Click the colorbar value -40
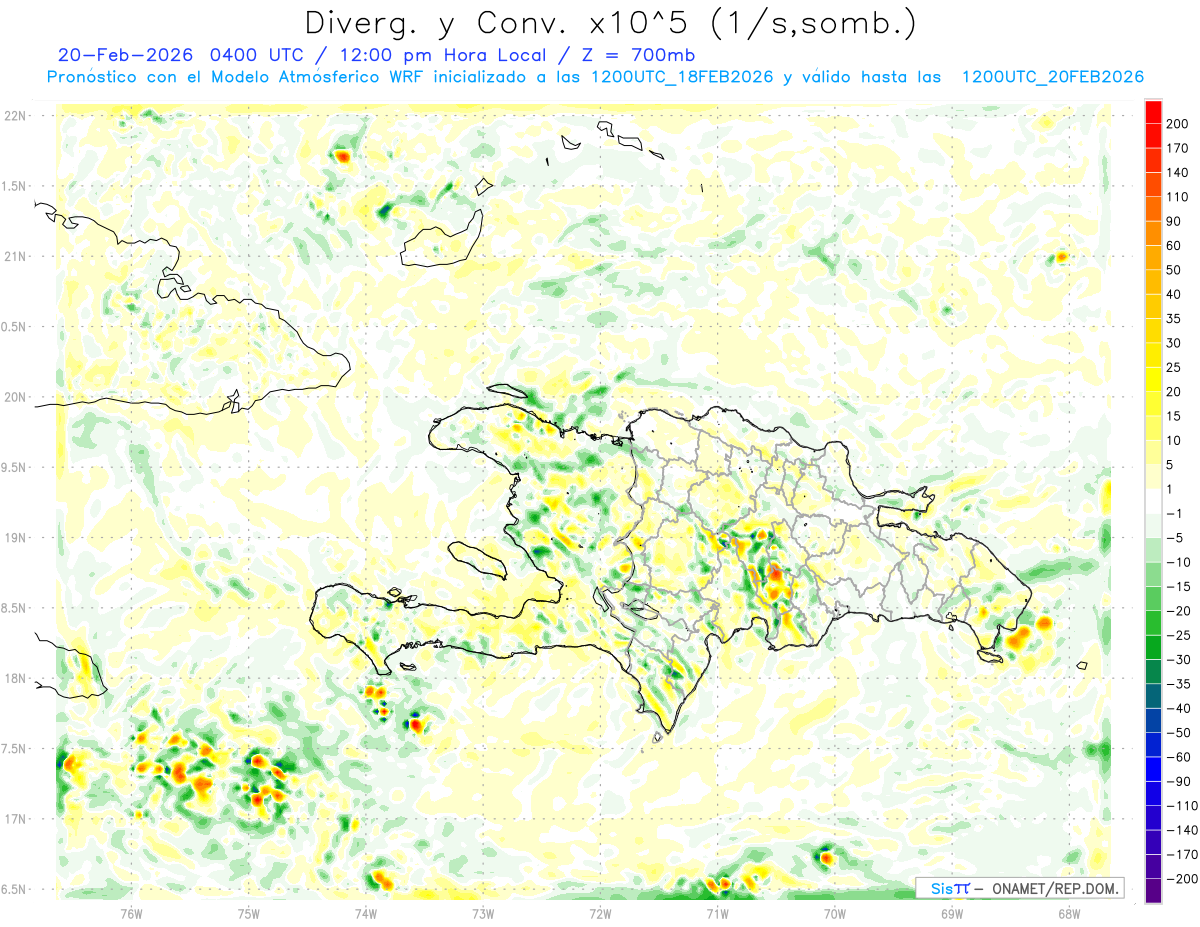 pyautogui.click(x=1178, y=708)
